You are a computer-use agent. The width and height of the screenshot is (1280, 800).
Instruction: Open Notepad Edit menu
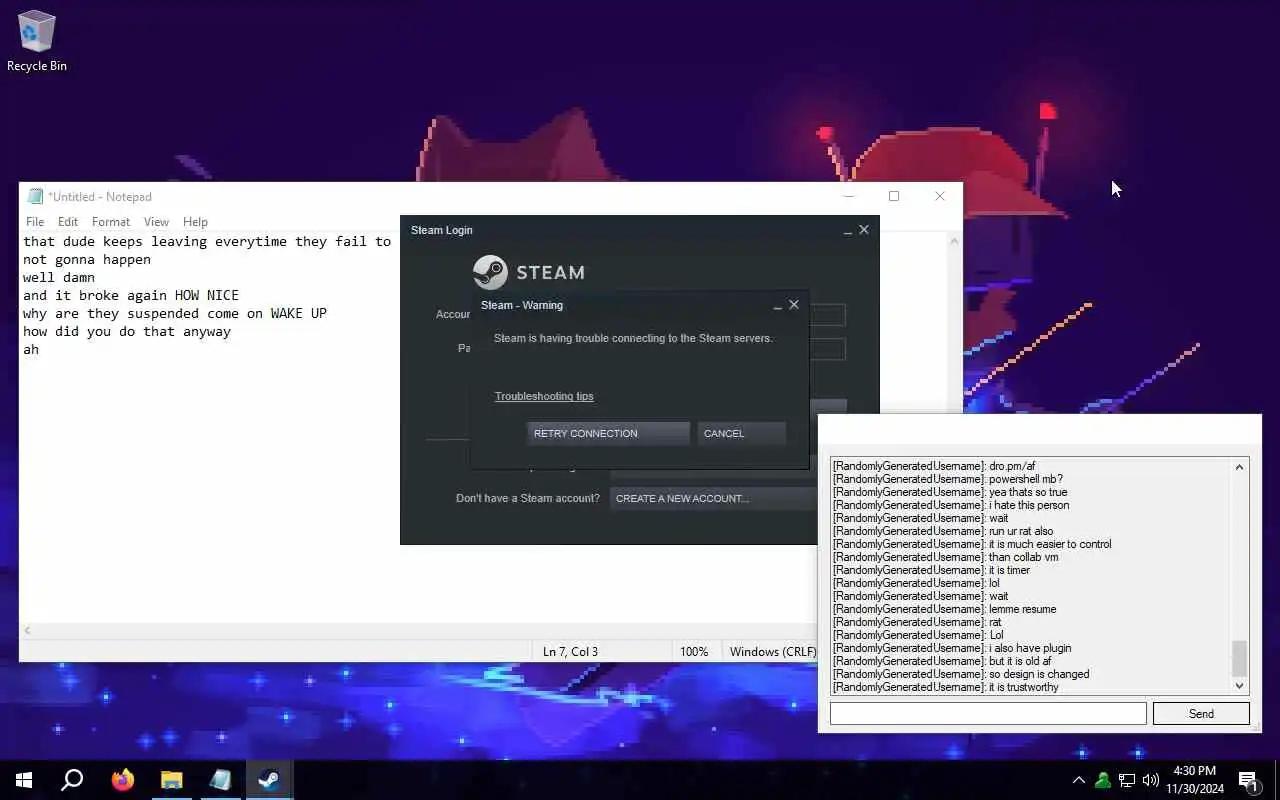68,222
